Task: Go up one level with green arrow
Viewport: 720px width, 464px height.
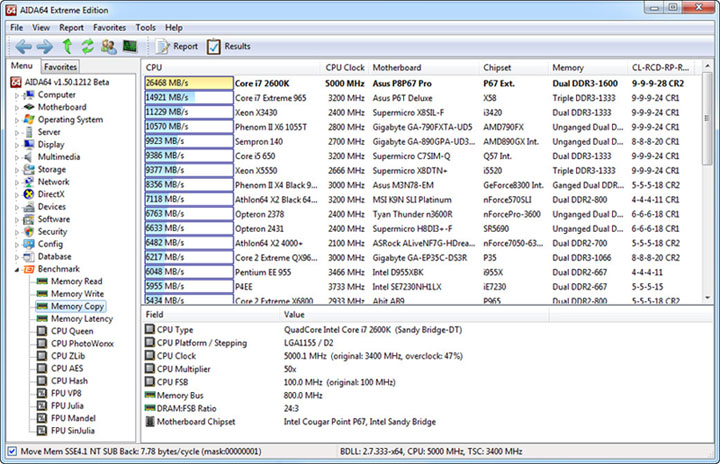Action: [67, 46]
